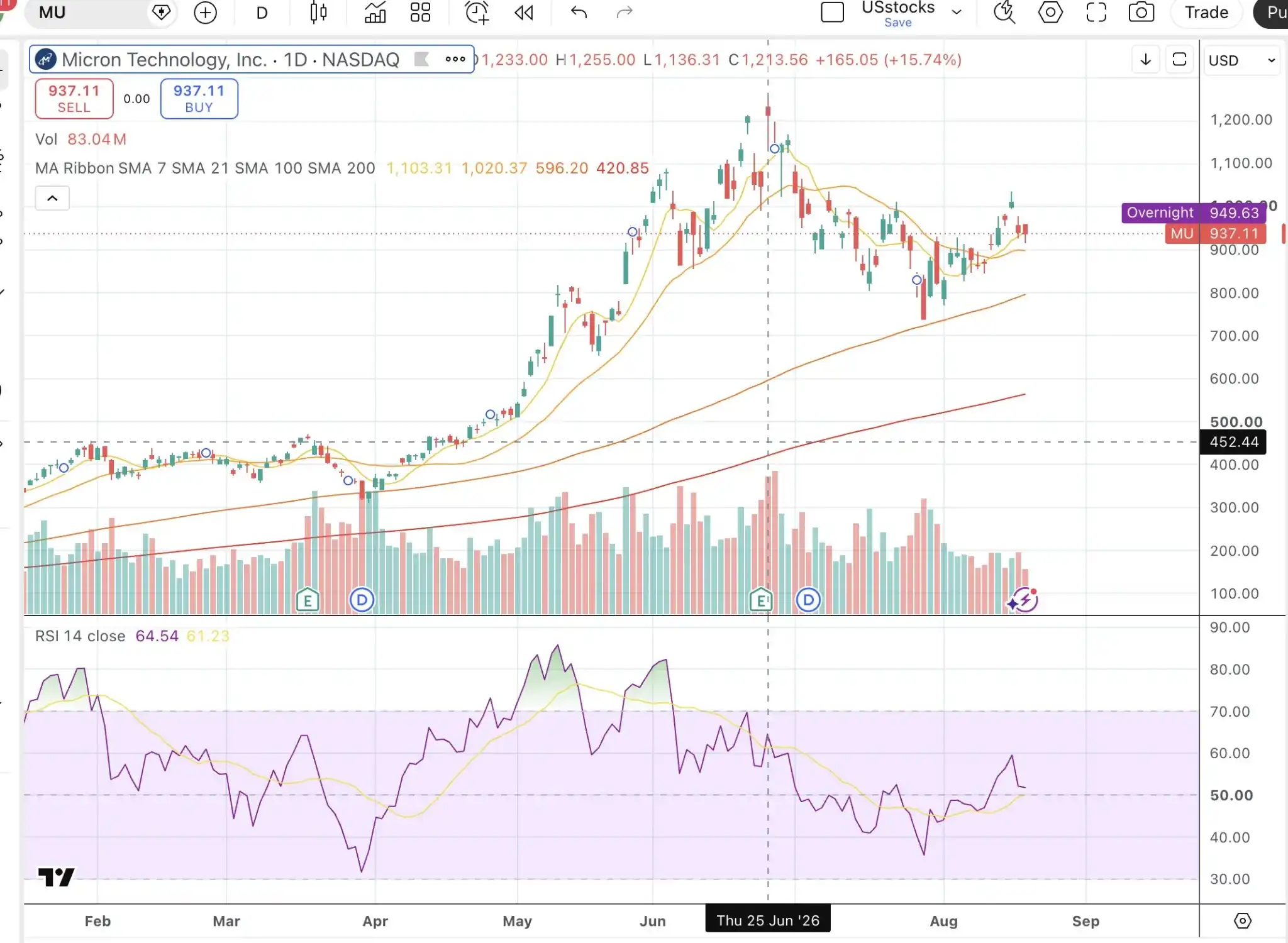This screenshot has height=943, width=1288.
Task: Take a chart snapshot with the camera icon
Action: pyautogui.click(x=1141, y=13)
